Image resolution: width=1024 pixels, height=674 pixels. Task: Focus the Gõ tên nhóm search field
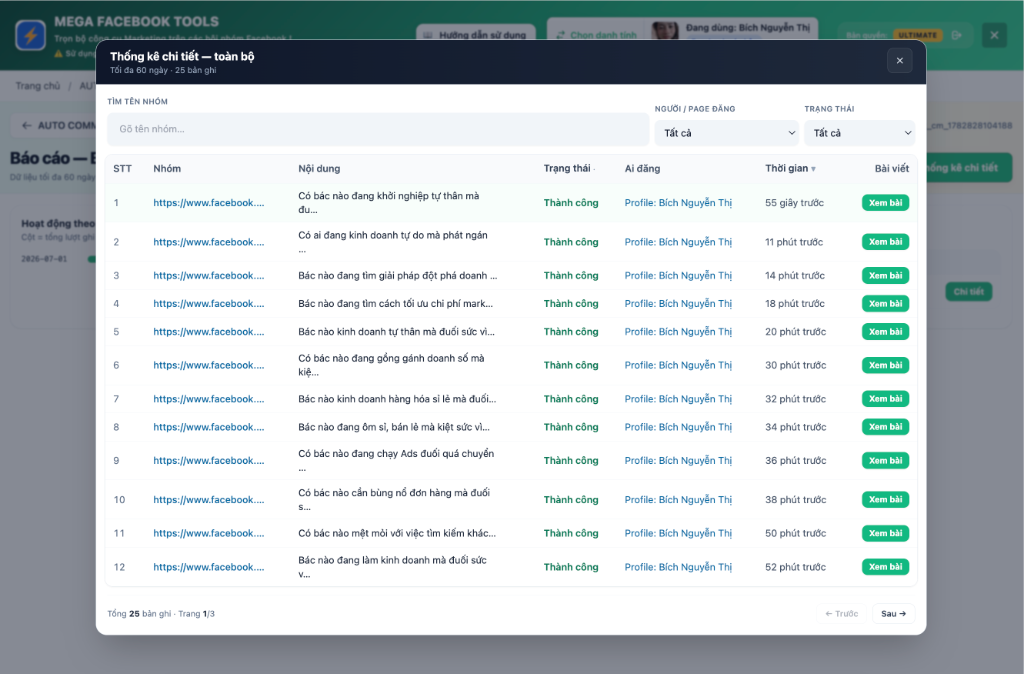pos(378,129)
